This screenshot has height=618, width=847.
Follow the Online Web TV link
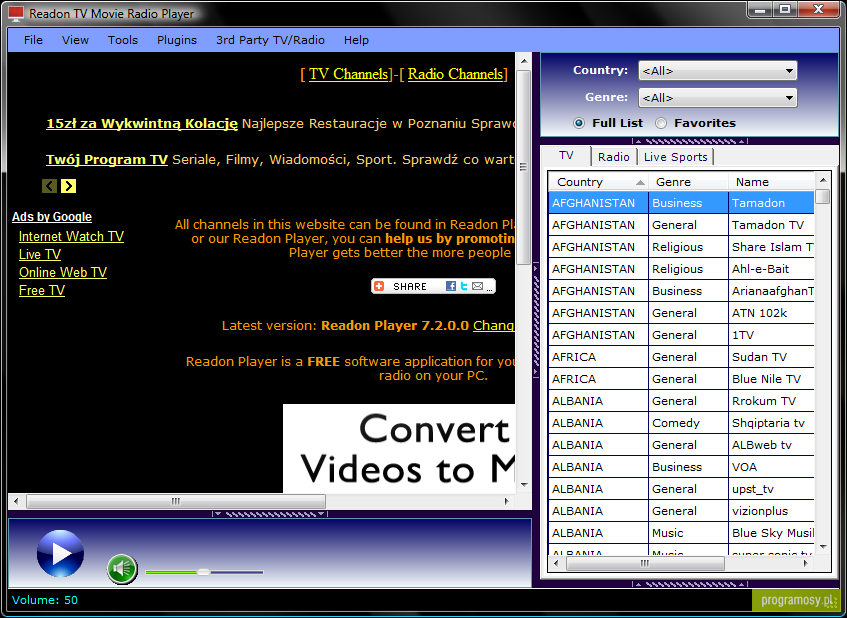point(63,272)
